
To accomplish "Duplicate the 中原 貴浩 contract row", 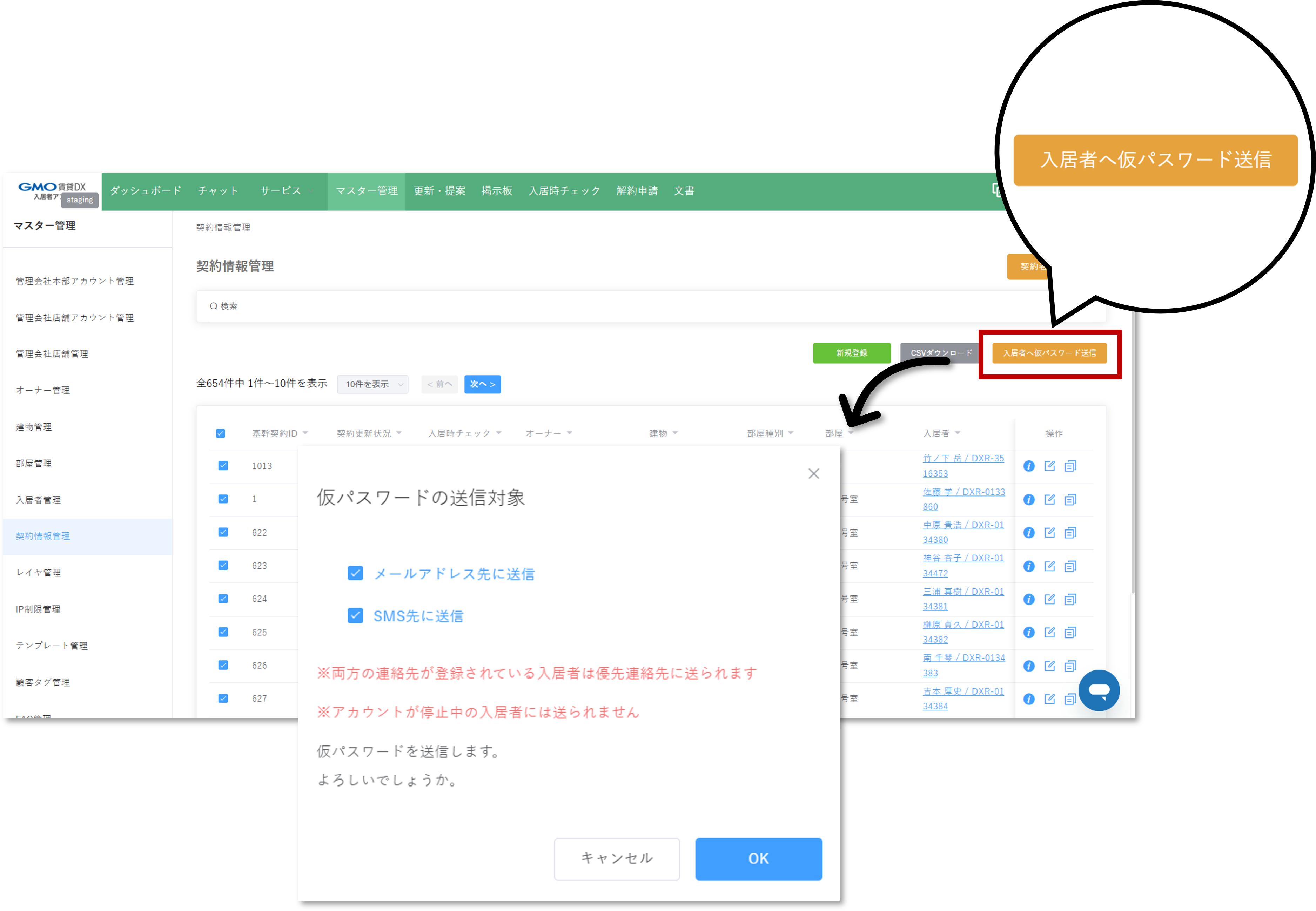I will pyautogui.click(x=1070, y=532).
